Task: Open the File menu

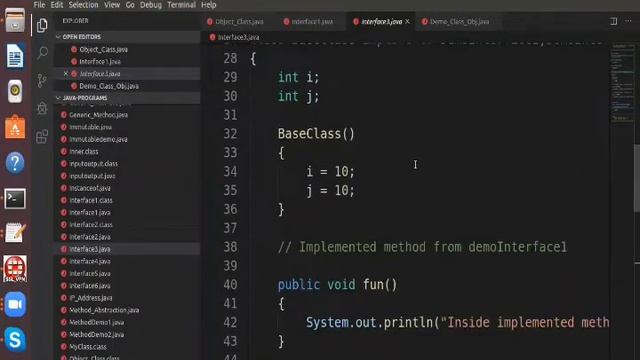Action: [x=39, y=5]
